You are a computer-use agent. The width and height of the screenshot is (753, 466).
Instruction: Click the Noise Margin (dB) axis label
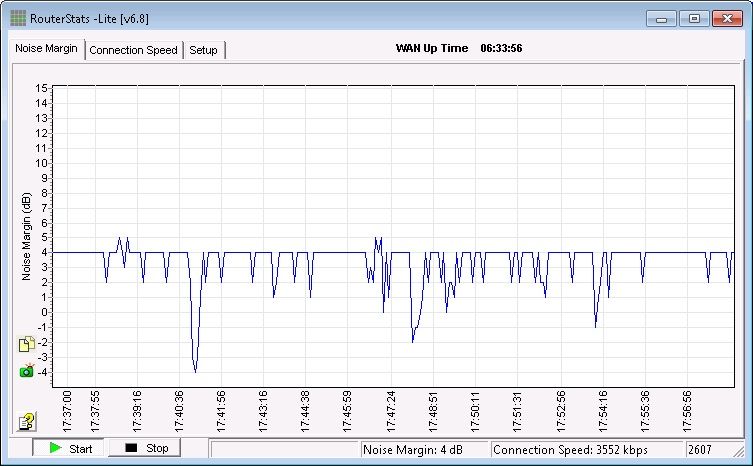pyautogui.click(x=26, y=236)
